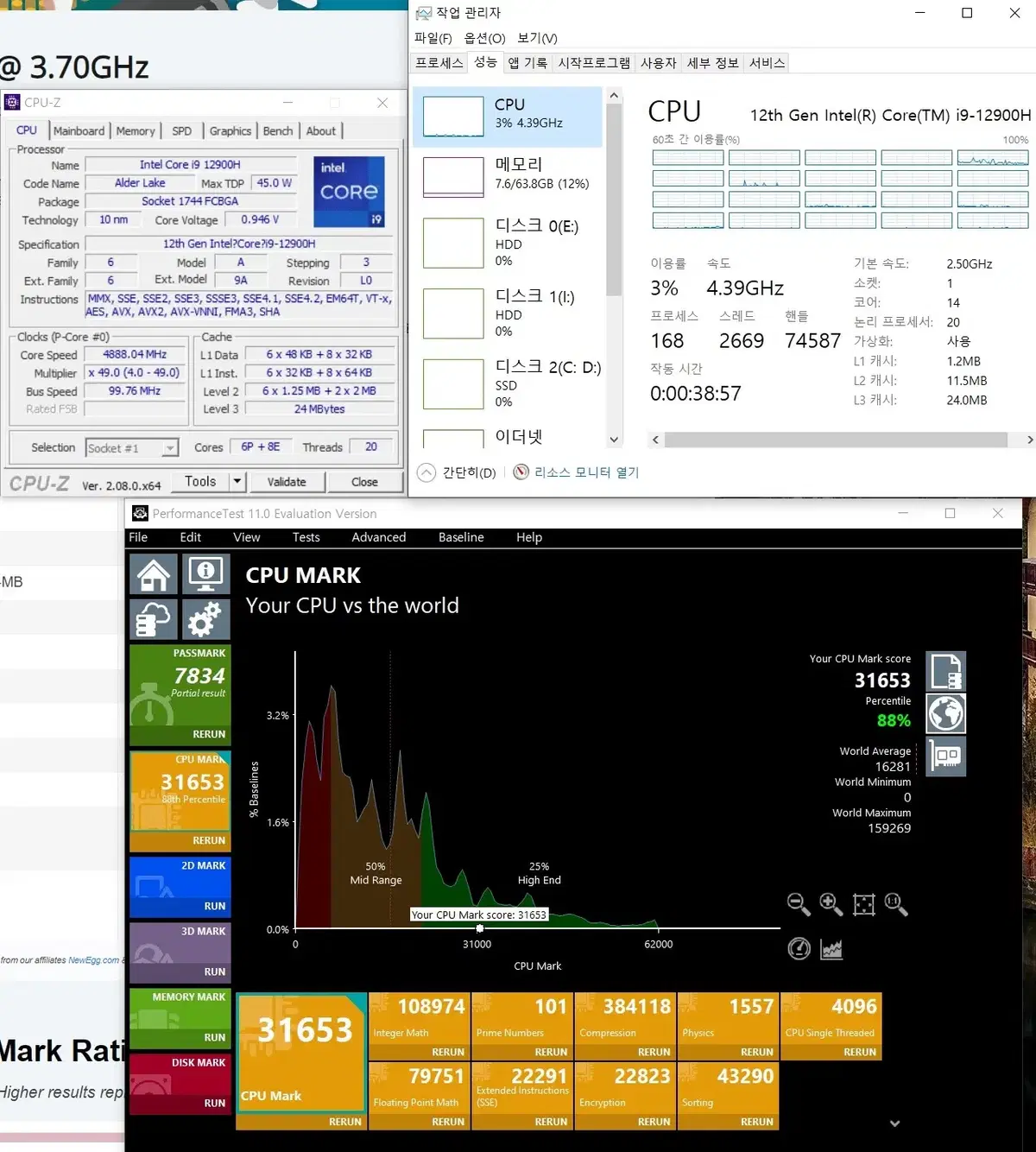Image resolution: width=1036 pixels, height=1152 pixels.
Task: Click the score marker on chart axis
Action: click(480, 928)
